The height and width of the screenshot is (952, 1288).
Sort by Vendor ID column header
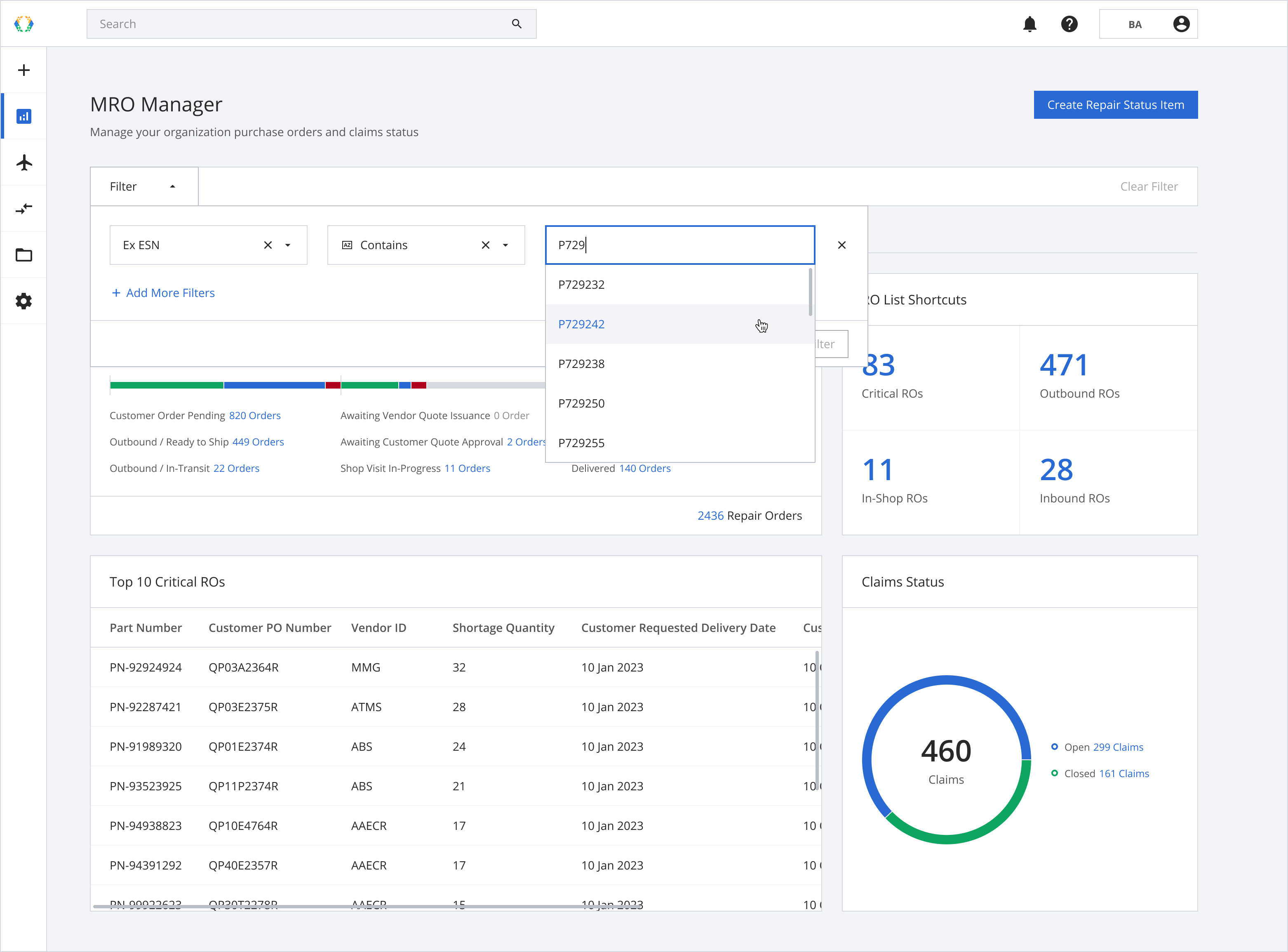(378, 627)
